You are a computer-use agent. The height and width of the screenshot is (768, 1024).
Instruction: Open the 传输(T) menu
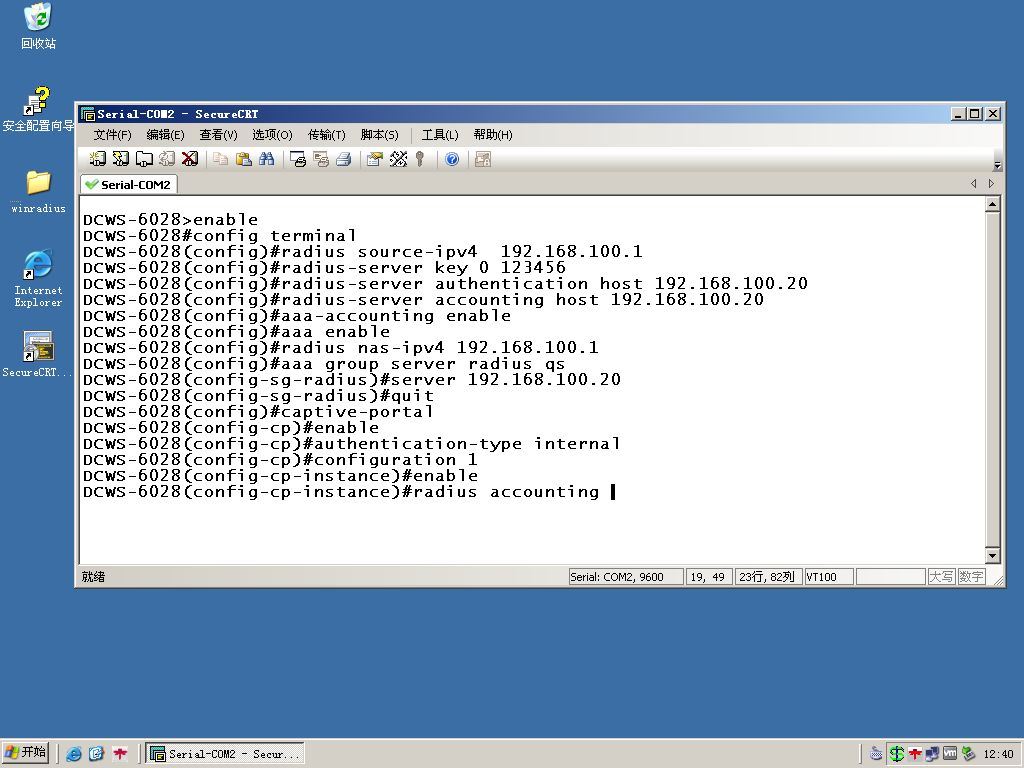tap(327, 135)
